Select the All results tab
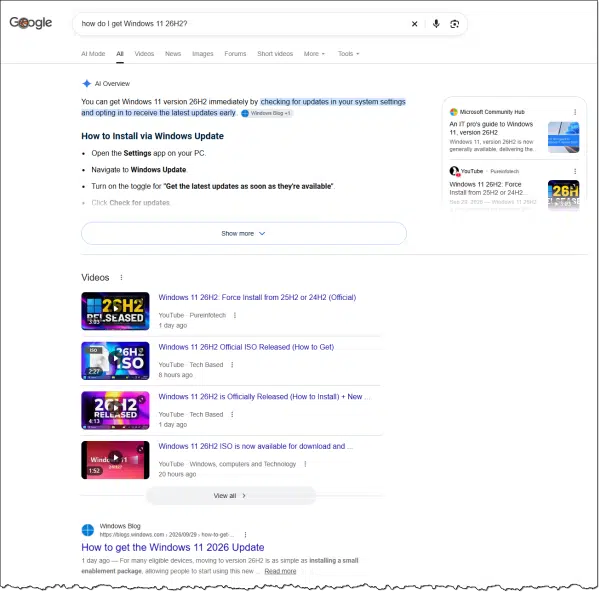The width and height of the screenshot is (600, 594). coord(120,54)
